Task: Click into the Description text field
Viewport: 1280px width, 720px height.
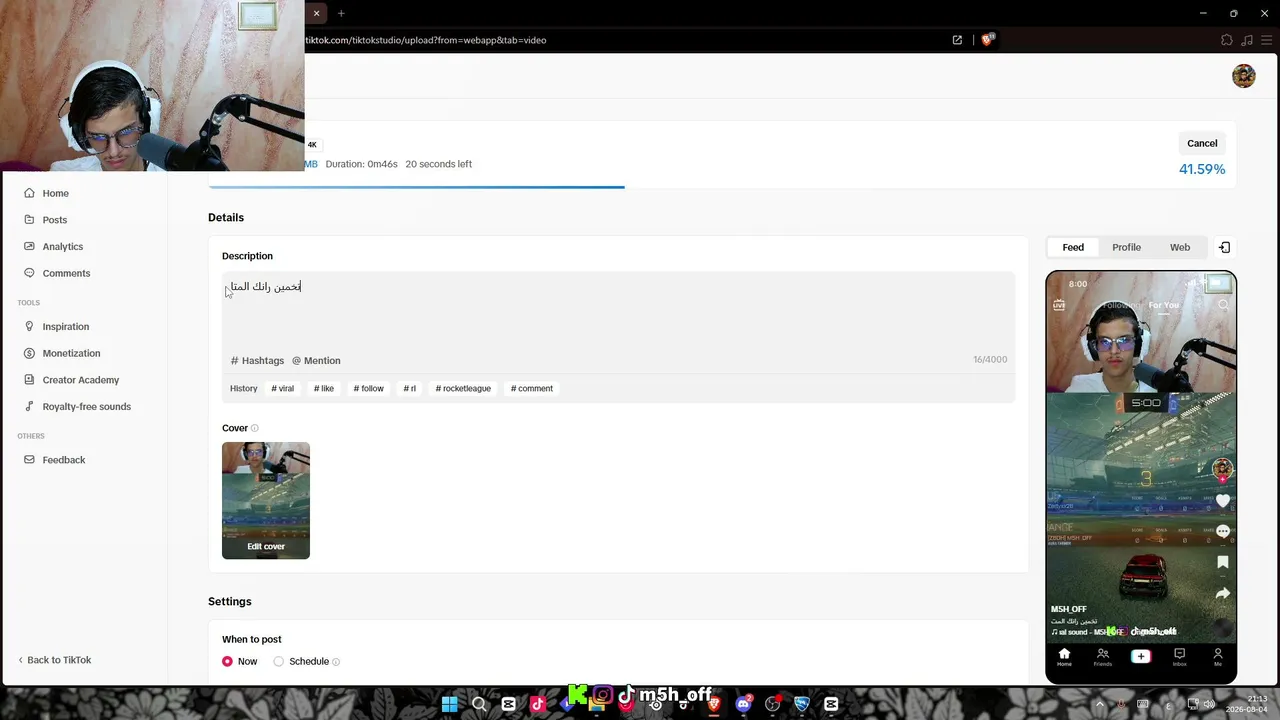Action: coord(618,310)
